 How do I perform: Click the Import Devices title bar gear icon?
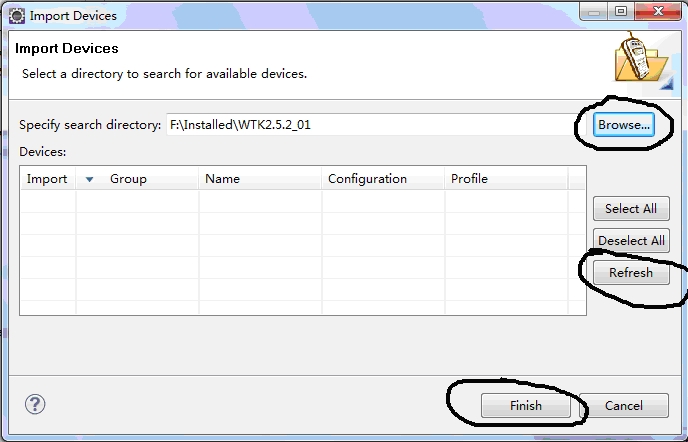(x=17, y=16)
